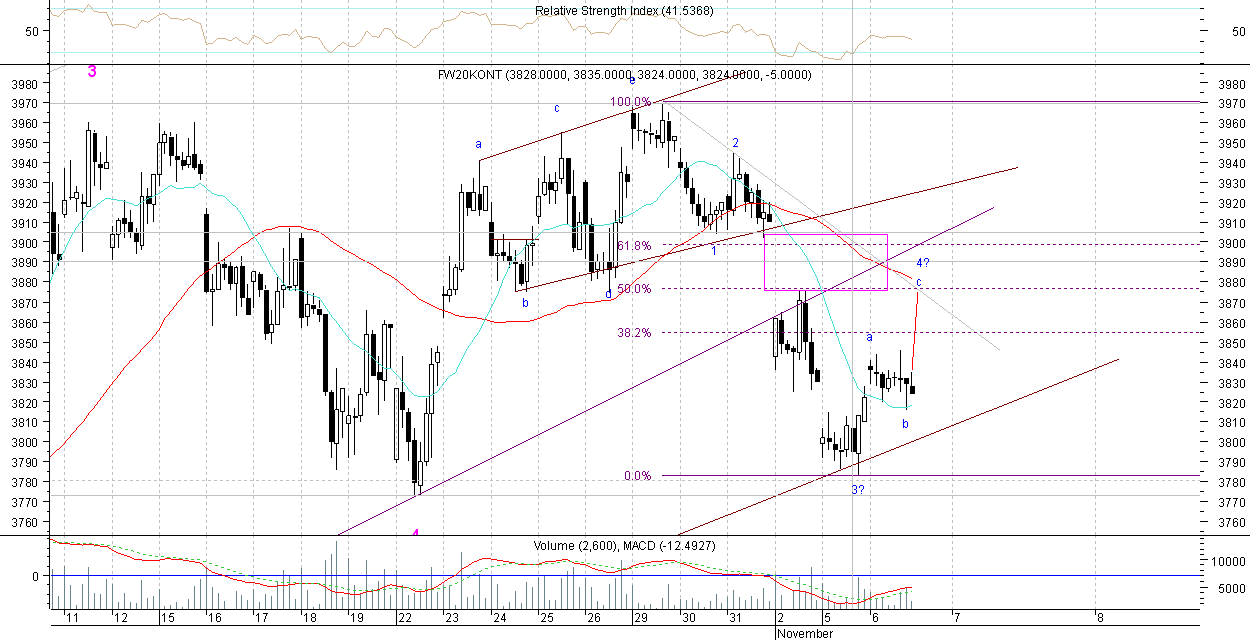Click the November month label

tap(805, 633)
